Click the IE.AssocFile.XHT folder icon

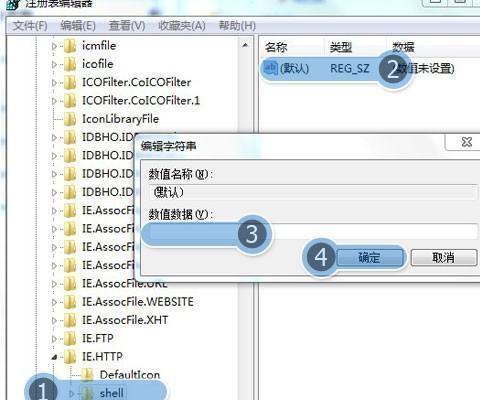(70, 321)
